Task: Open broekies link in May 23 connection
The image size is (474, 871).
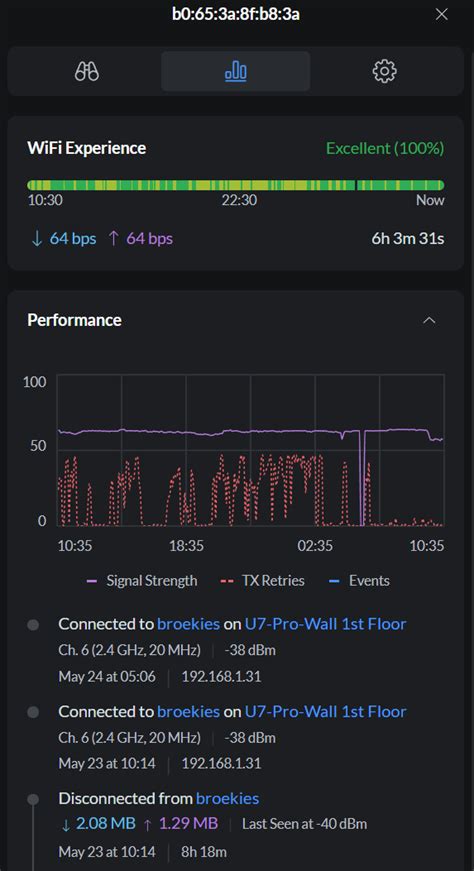Action: (x=188, y=712)
